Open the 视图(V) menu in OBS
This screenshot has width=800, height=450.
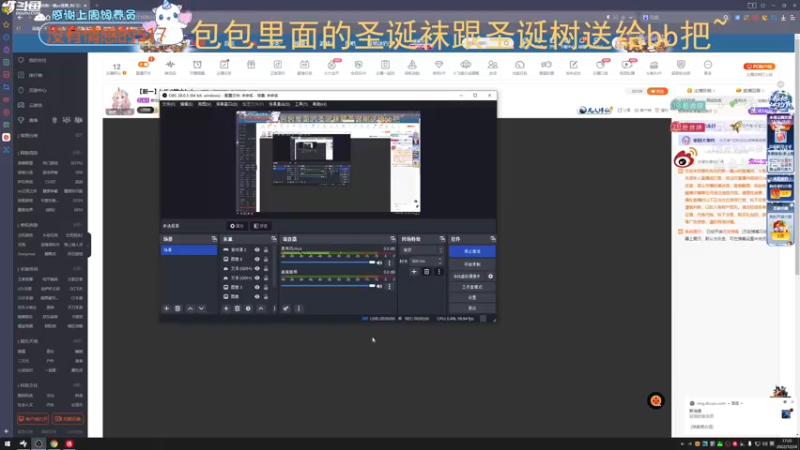click(204, 104)
